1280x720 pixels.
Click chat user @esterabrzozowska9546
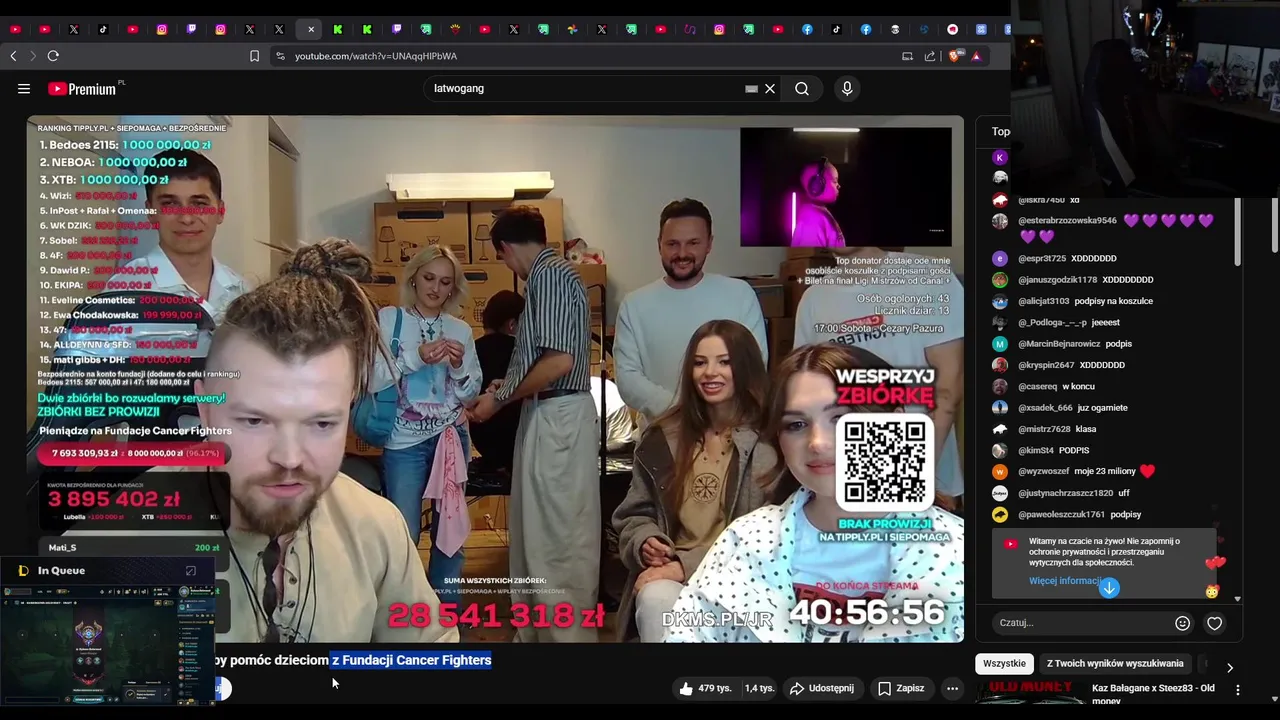pyautogui.click(x=1067, y=220)
